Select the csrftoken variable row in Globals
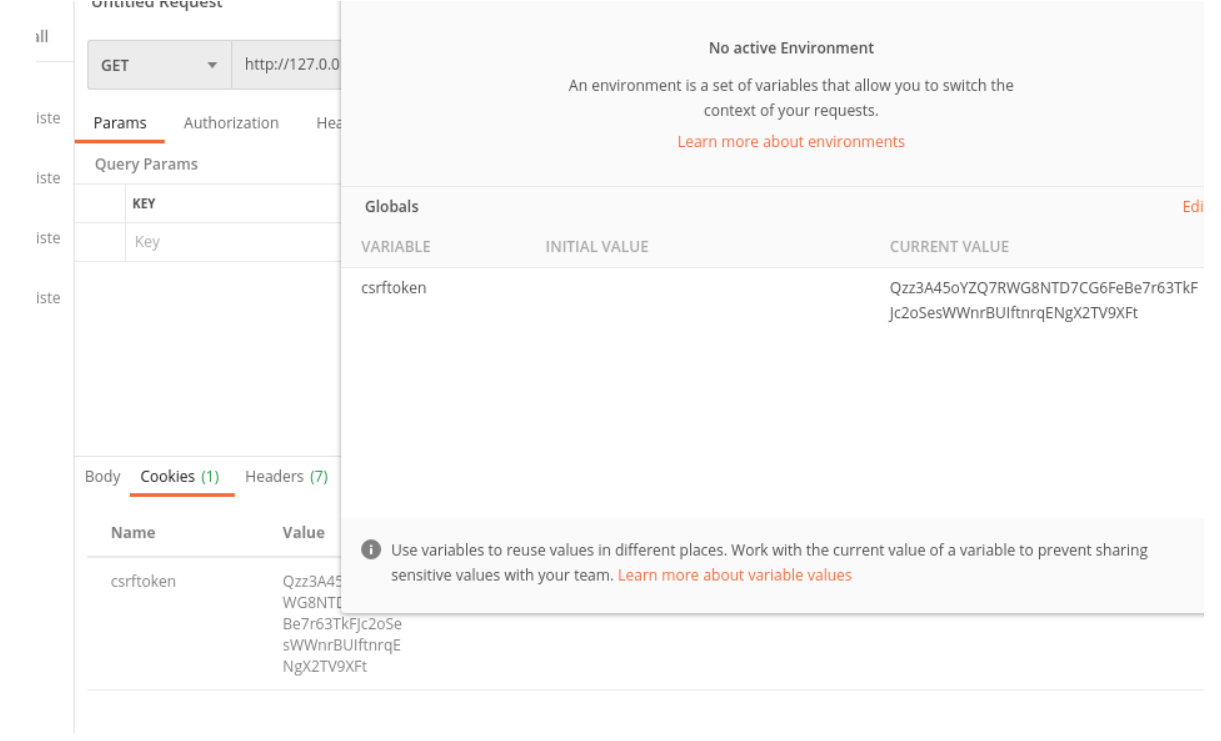The image size is (1221, 741). 396,287
